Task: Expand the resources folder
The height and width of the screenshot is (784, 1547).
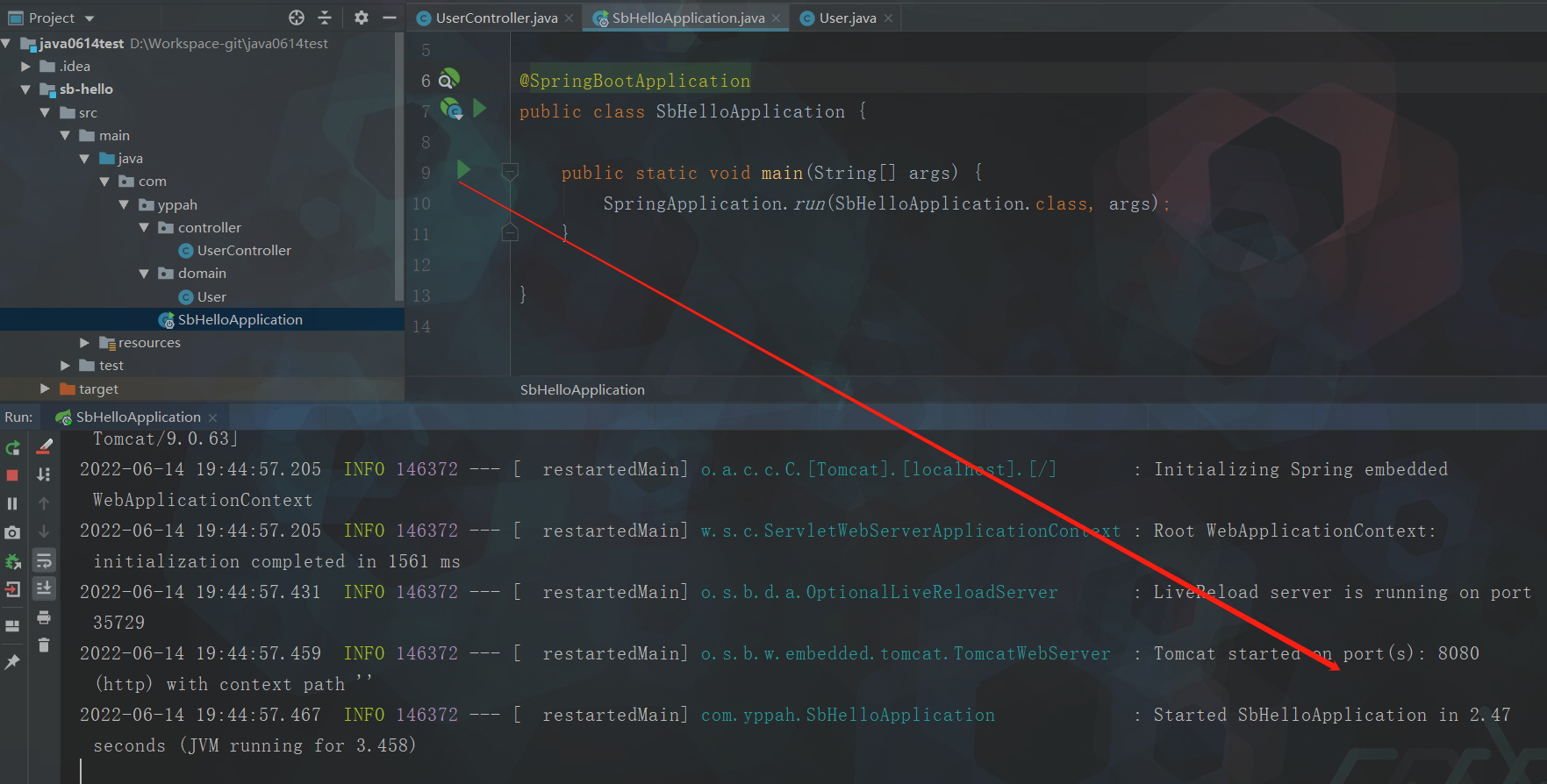Action: (x=84, y=343)
